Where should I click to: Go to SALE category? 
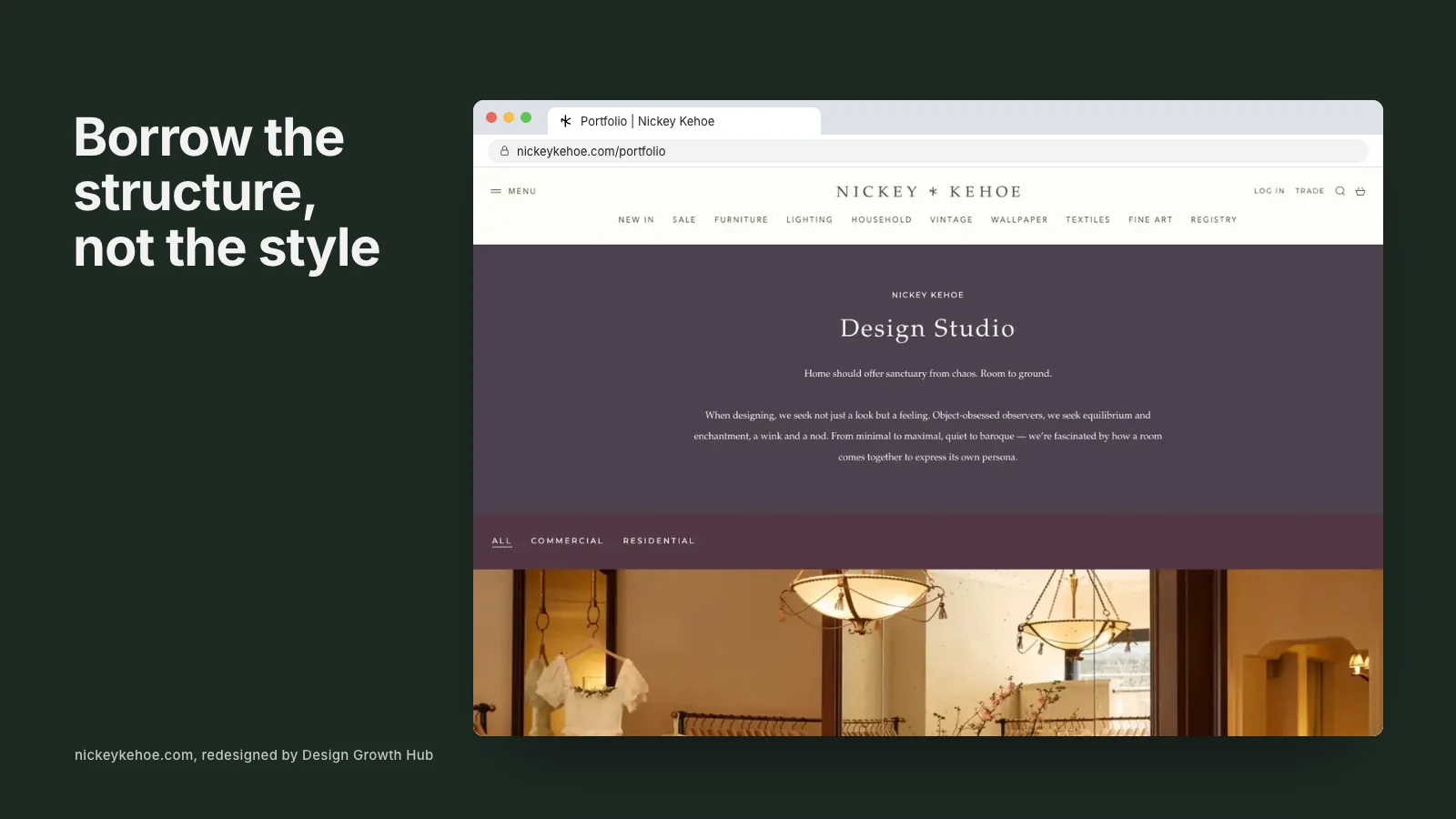point(684,219)
